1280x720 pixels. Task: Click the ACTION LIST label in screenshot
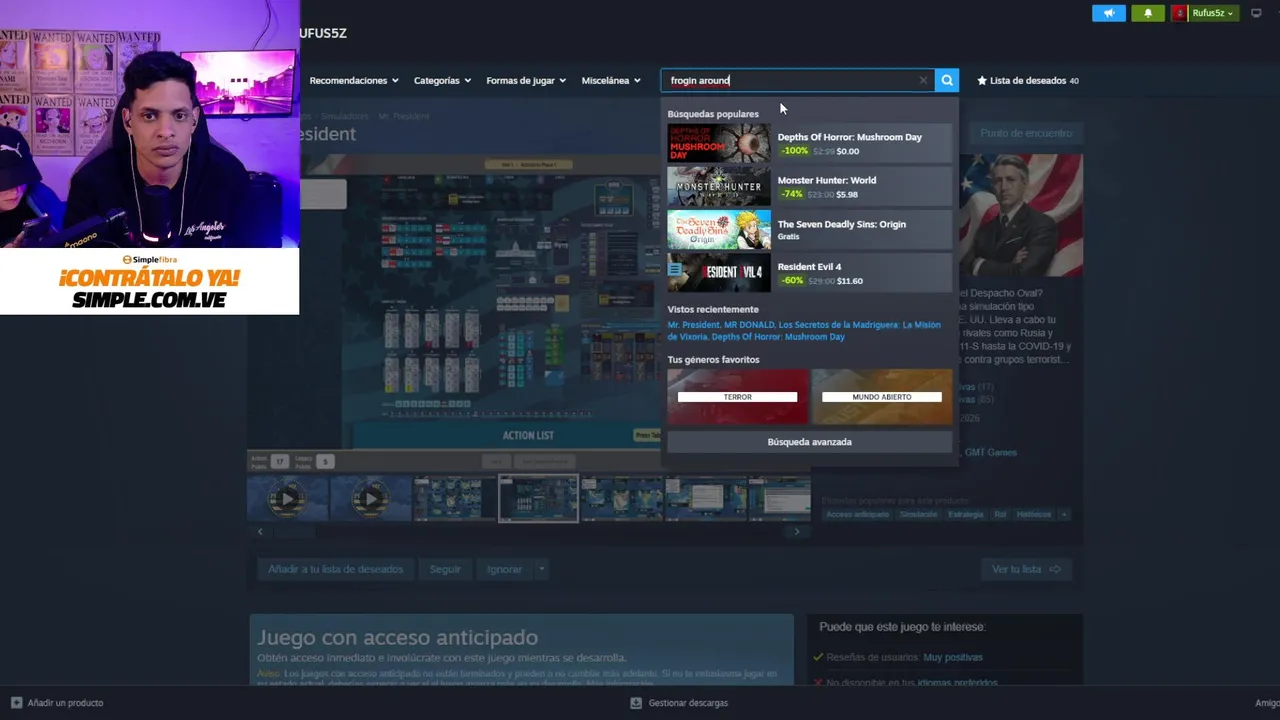coord(528,435)
